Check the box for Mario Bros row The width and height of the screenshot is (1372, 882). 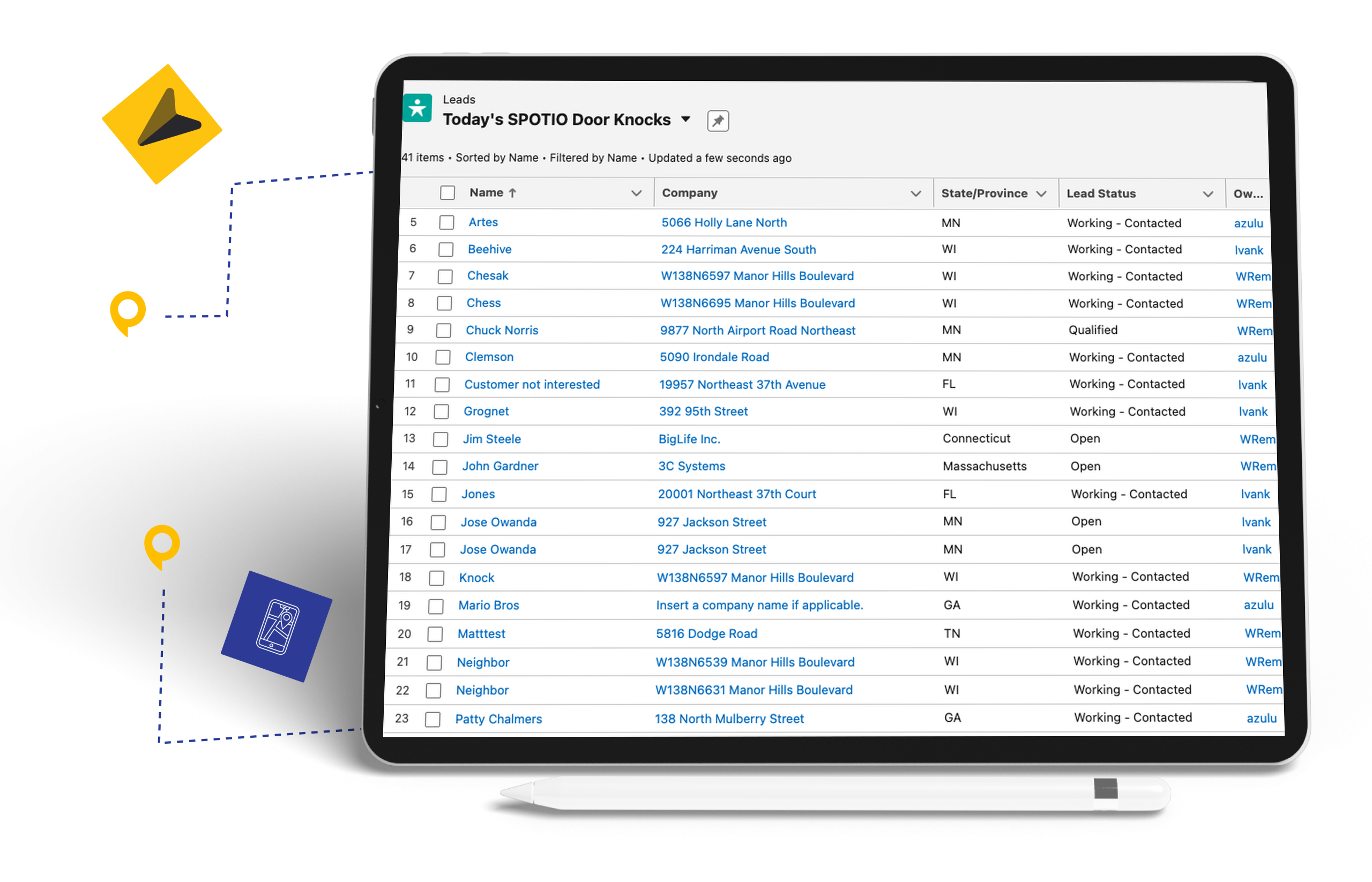tap(436, 607)
